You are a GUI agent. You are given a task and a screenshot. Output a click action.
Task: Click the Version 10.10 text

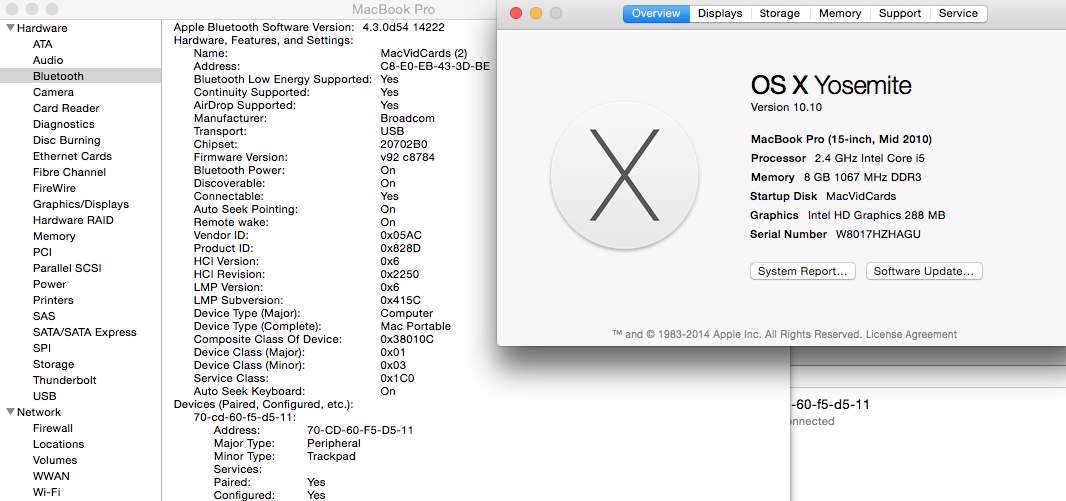(787, 107)
